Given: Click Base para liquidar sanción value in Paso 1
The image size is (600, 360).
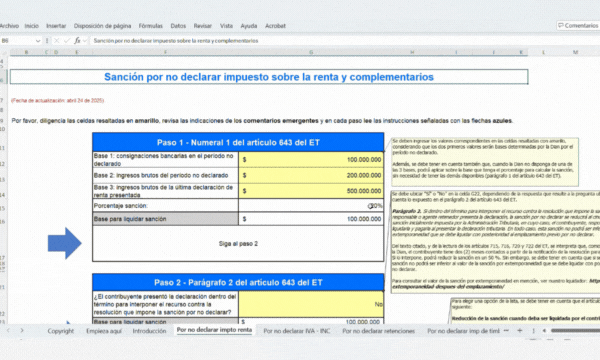Looking at the screenshot, I should [x=311, y=219].
